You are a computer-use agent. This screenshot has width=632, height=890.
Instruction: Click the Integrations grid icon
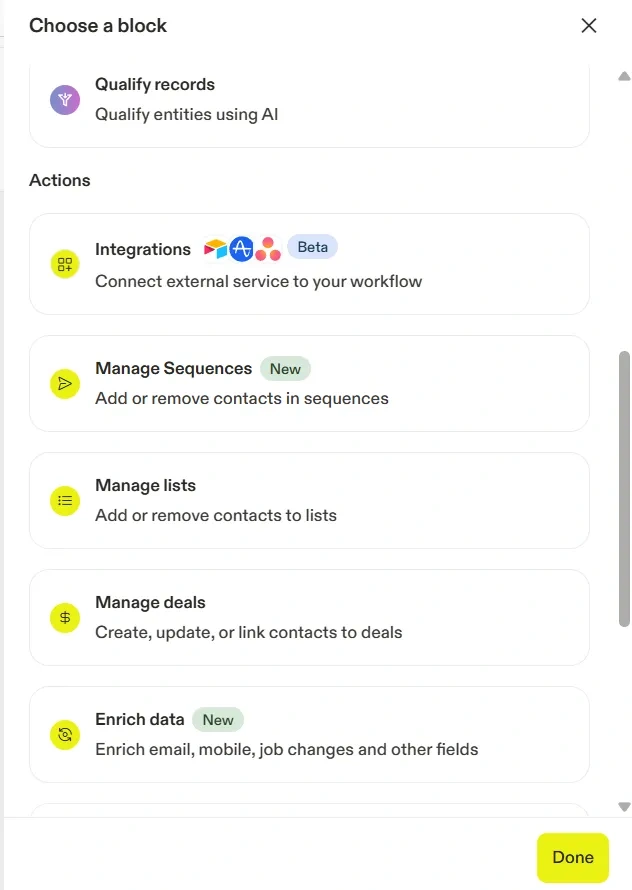click(65, 265)
